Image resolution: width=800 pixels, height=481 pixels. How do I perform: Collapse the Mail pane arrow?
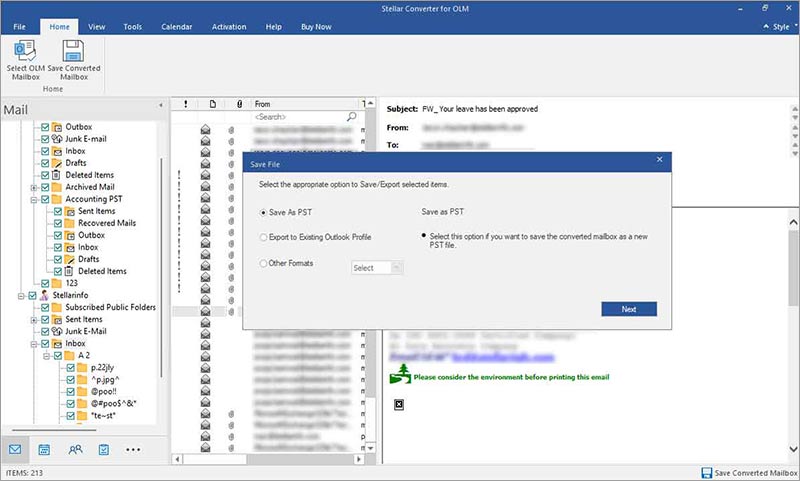(x=161, y=105)
